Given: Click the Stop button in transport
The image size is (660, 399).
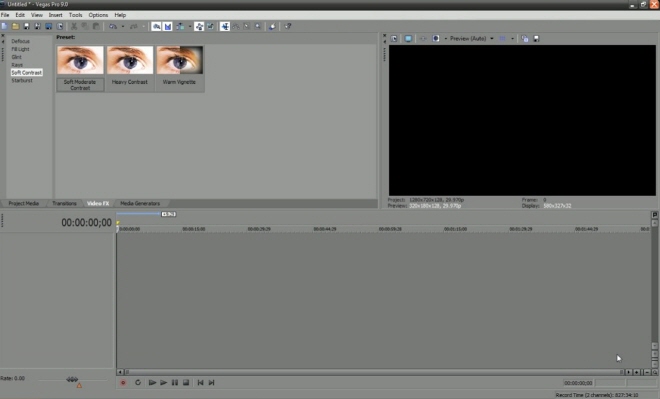Looking at the screenshot, I should pos(186,383).
